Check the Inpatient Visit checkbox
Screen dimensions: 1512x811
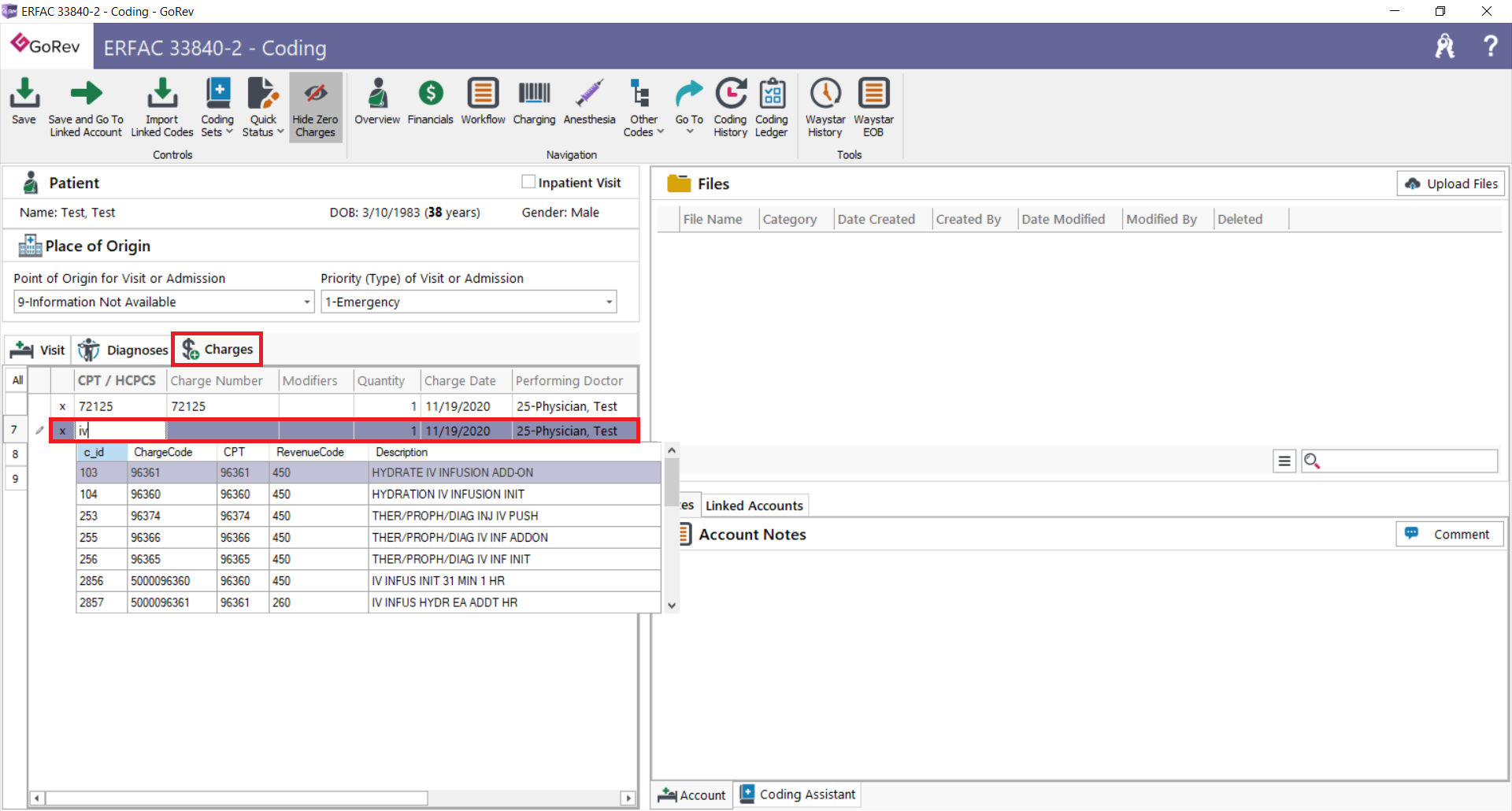pyautogui.click(x=528, y=182)
